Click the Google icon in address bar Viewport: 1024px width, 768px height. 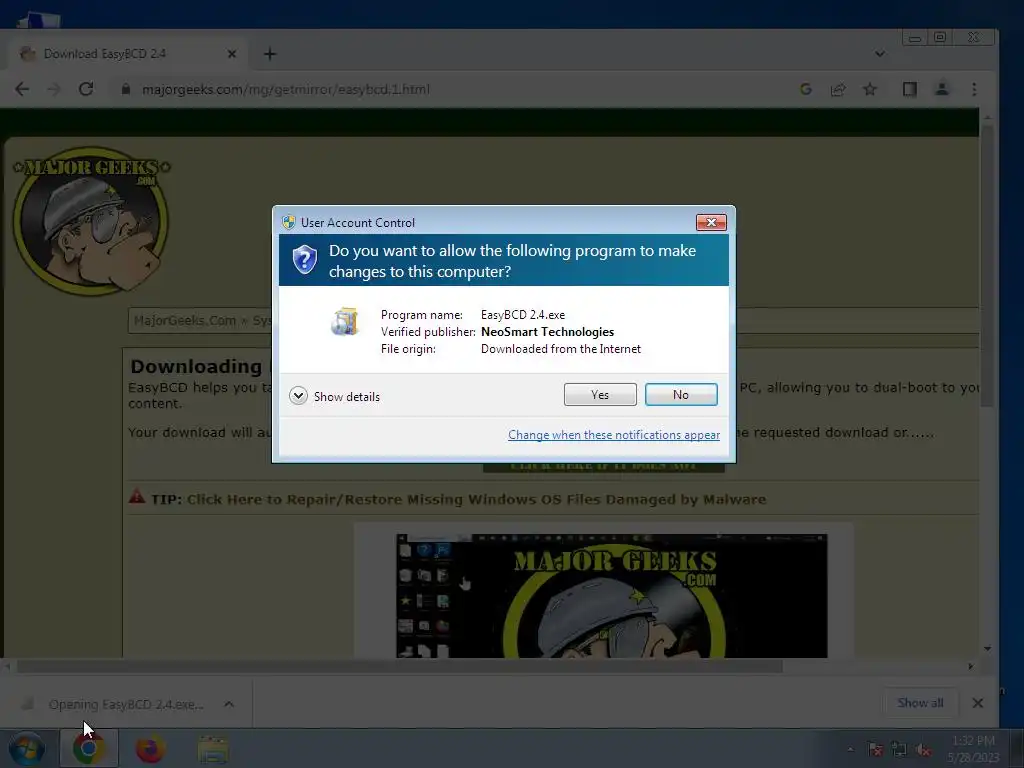click(805, 89)
